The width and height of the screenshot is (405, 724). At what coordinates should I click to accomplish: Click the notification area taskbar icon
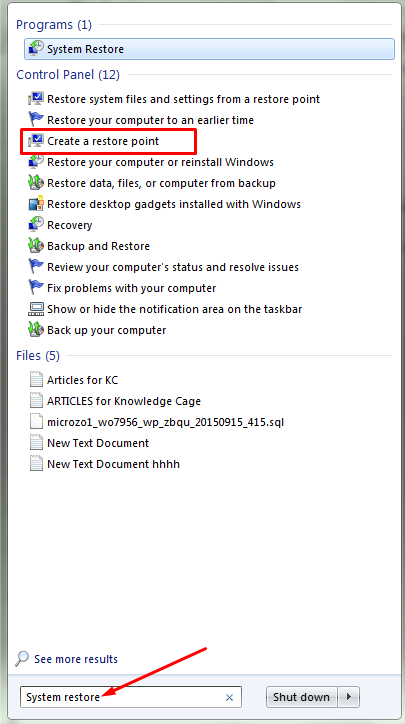click(36, 309)
